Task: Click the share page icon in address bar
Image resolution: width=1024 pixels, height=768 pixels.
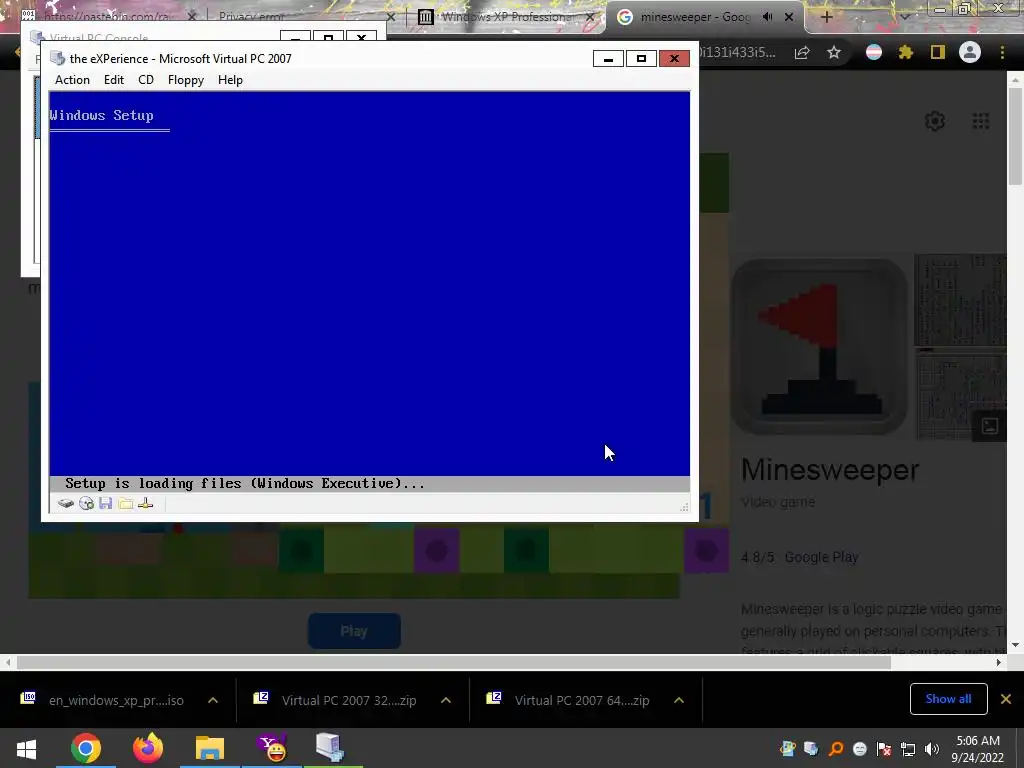Action: (802, 52)
